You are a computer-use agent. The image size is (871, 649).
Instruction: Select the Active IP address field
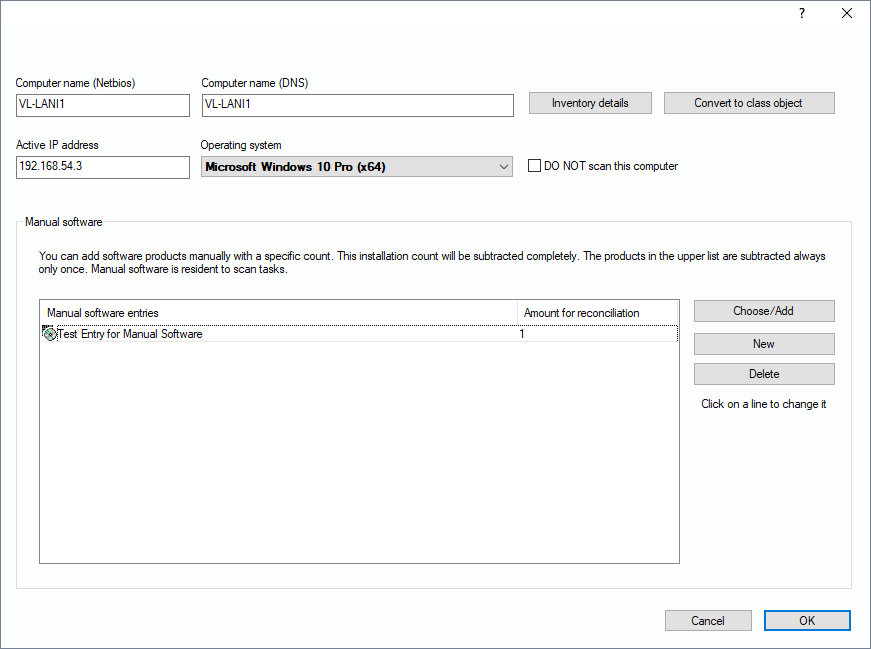(x=103, y=167)
